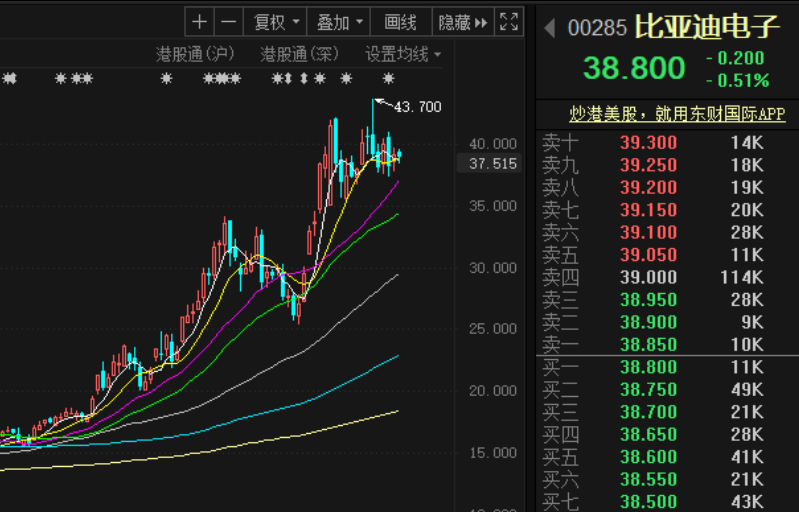Click 49K volume at 买二

click(747, 389)
